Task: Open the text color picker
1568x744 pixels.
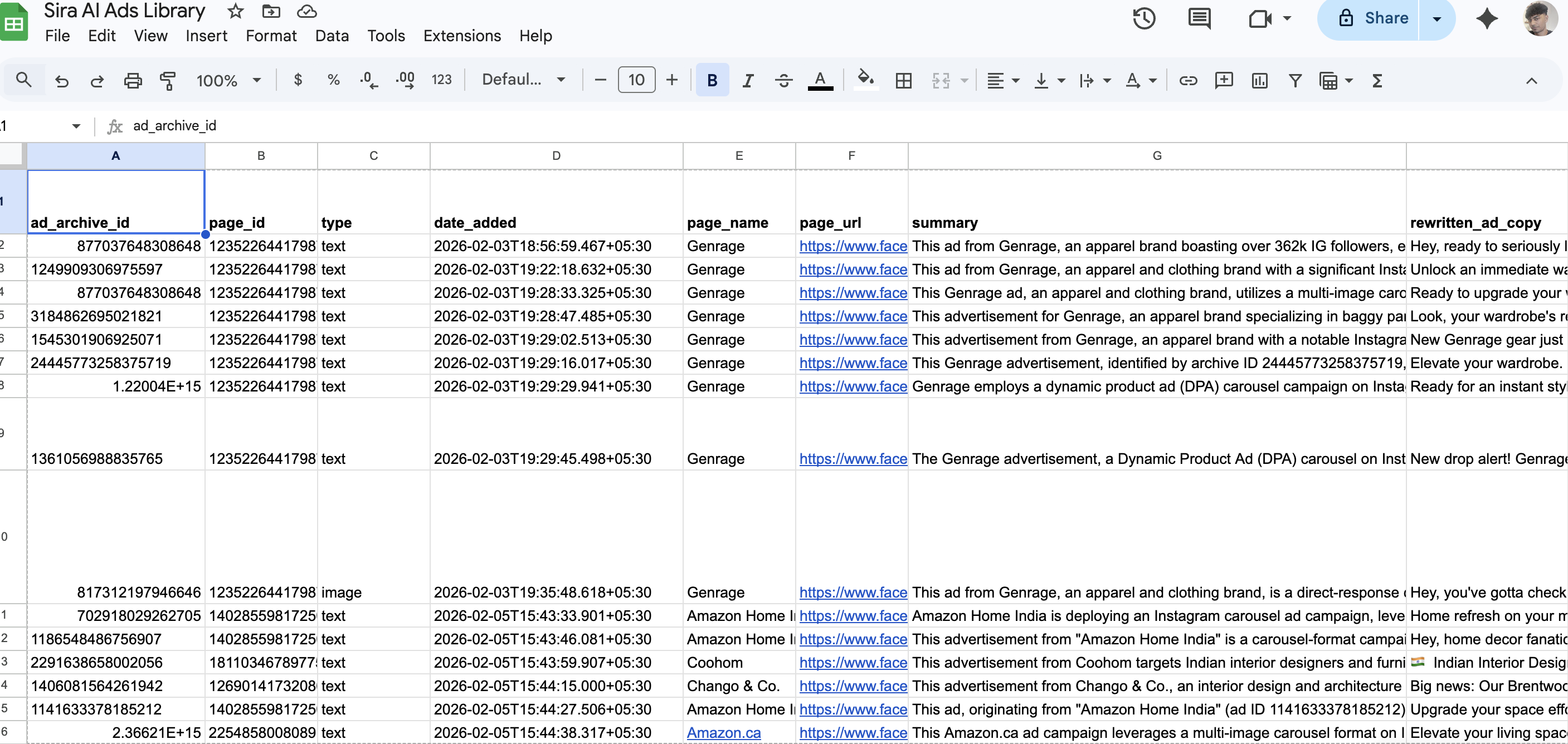Action: click(x=820, y=80)
